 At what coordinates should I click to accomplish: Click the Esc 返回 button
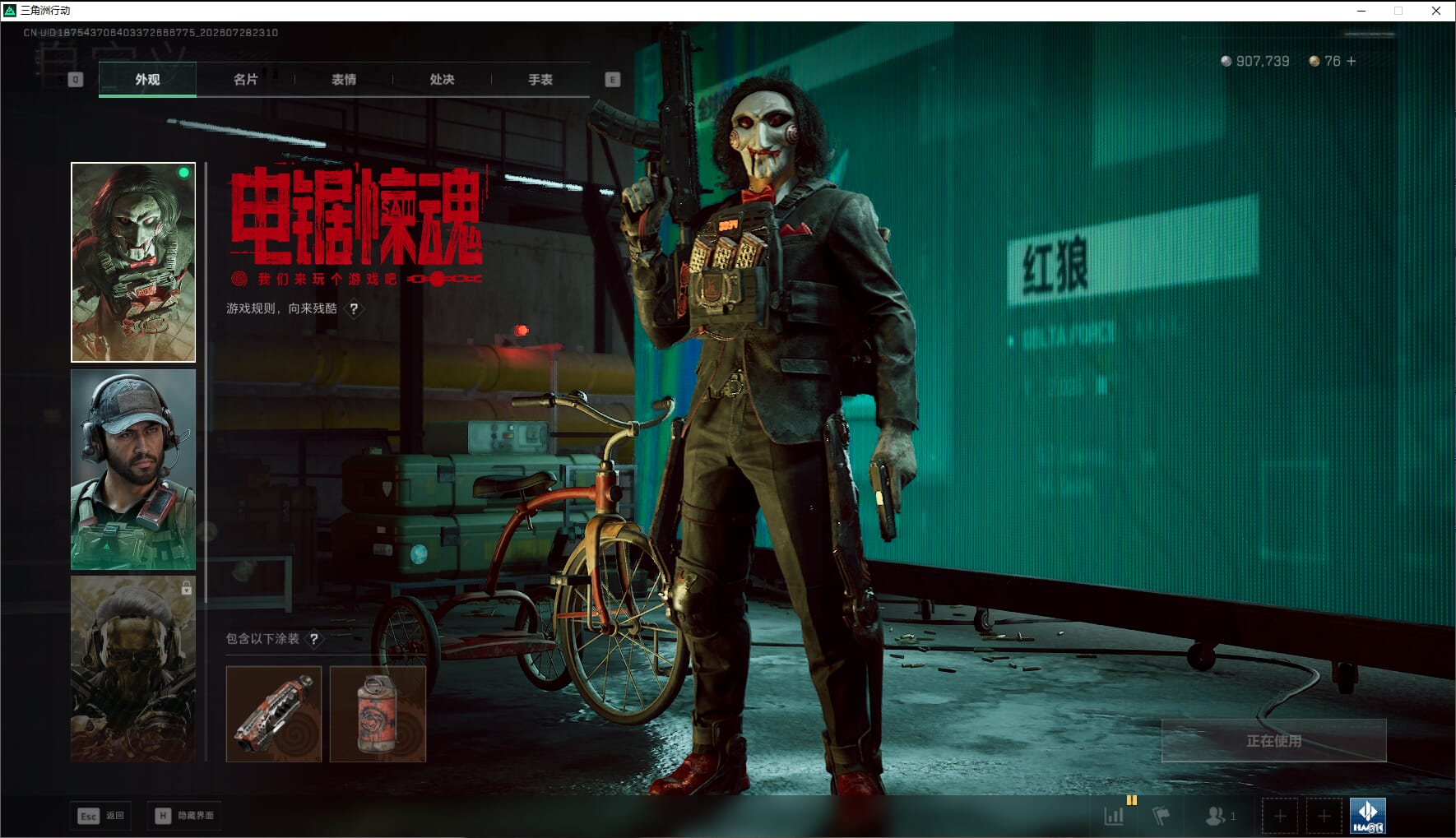click(x=100, y=816)
